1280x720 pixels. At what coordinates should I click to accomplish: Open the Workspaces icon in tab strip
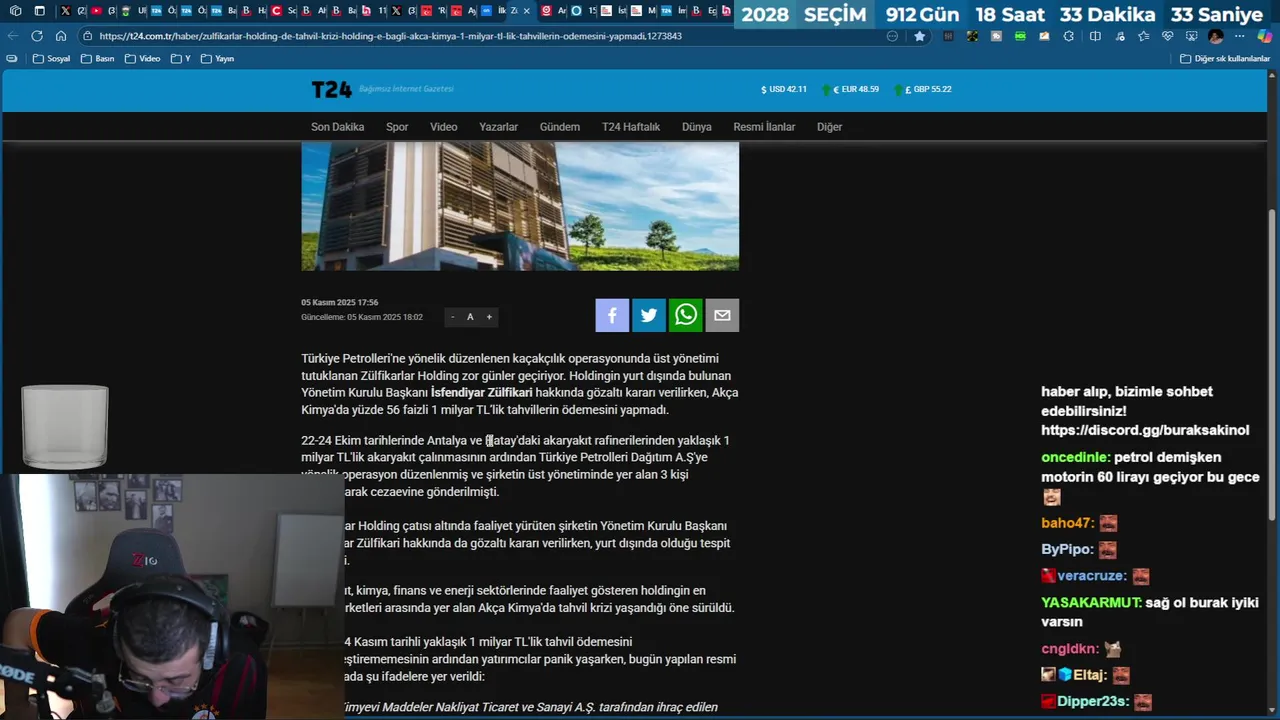pyautogui.click(x=15, y=11)
